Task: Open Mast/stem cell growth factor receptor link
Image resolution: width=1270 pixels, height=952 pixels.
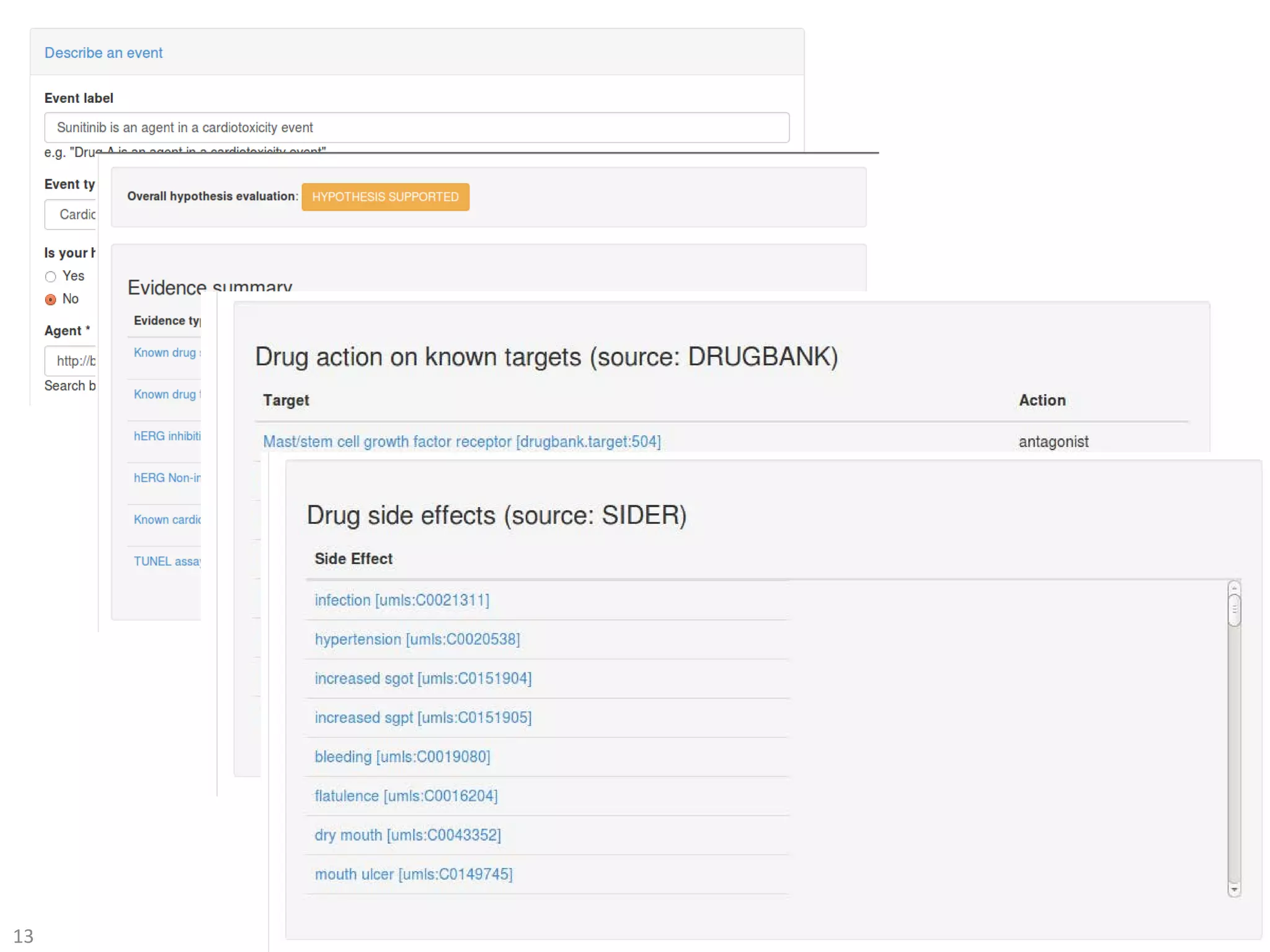Action: pyautogui.click(x=461, y=442)
